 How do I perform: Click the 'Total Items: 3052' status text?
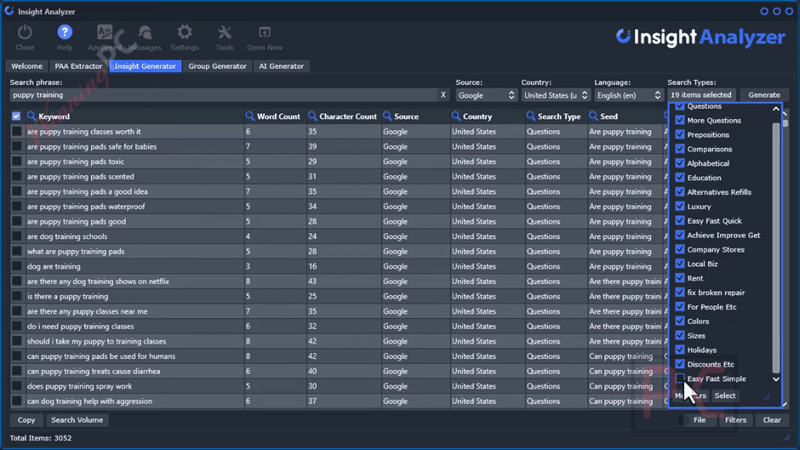click(41, 438)
